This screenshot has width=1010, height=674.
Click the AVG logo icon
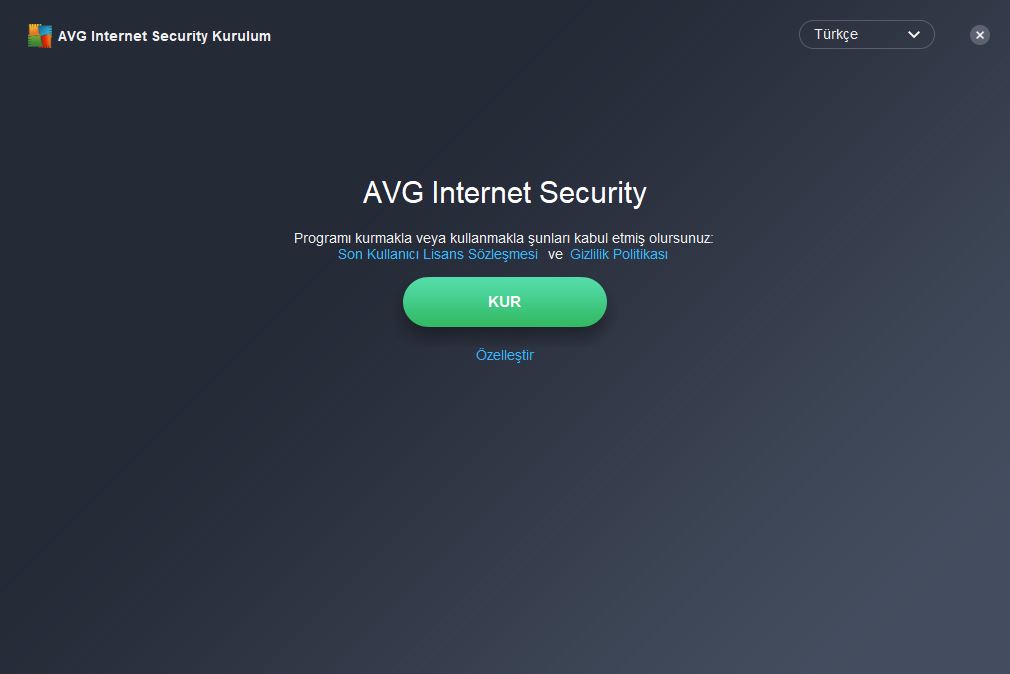(39, 36)
